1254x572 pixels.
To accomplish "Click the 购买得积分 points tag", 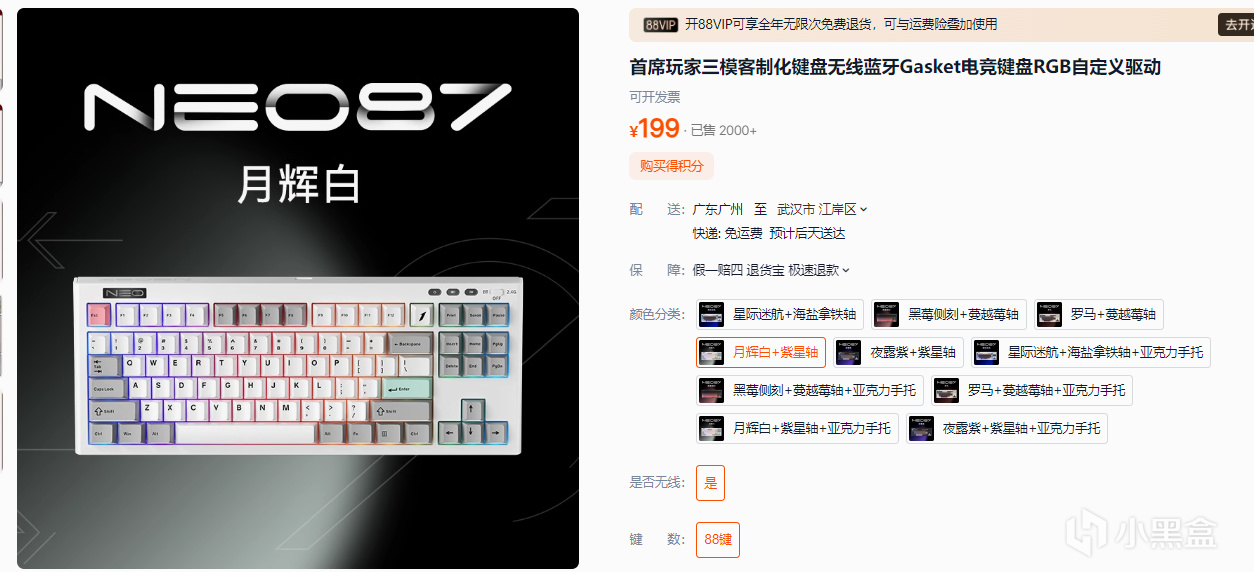I will (671, 166).
